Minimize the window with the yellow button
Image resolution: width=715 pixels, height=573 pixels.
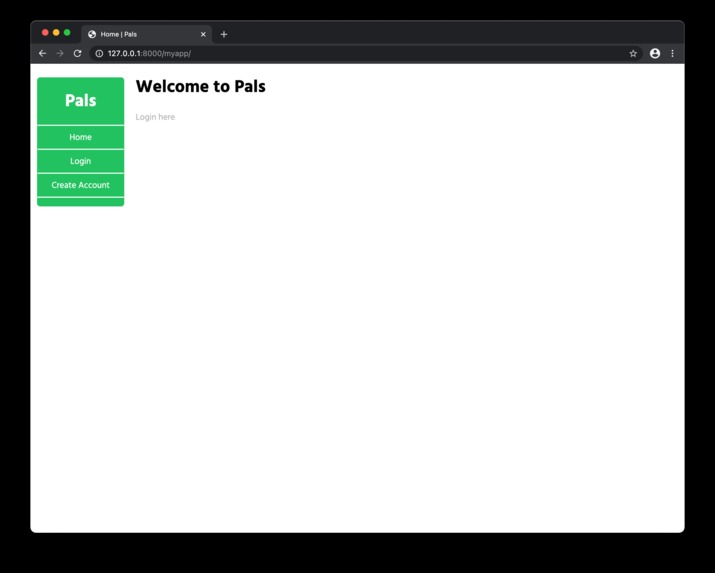56,32
